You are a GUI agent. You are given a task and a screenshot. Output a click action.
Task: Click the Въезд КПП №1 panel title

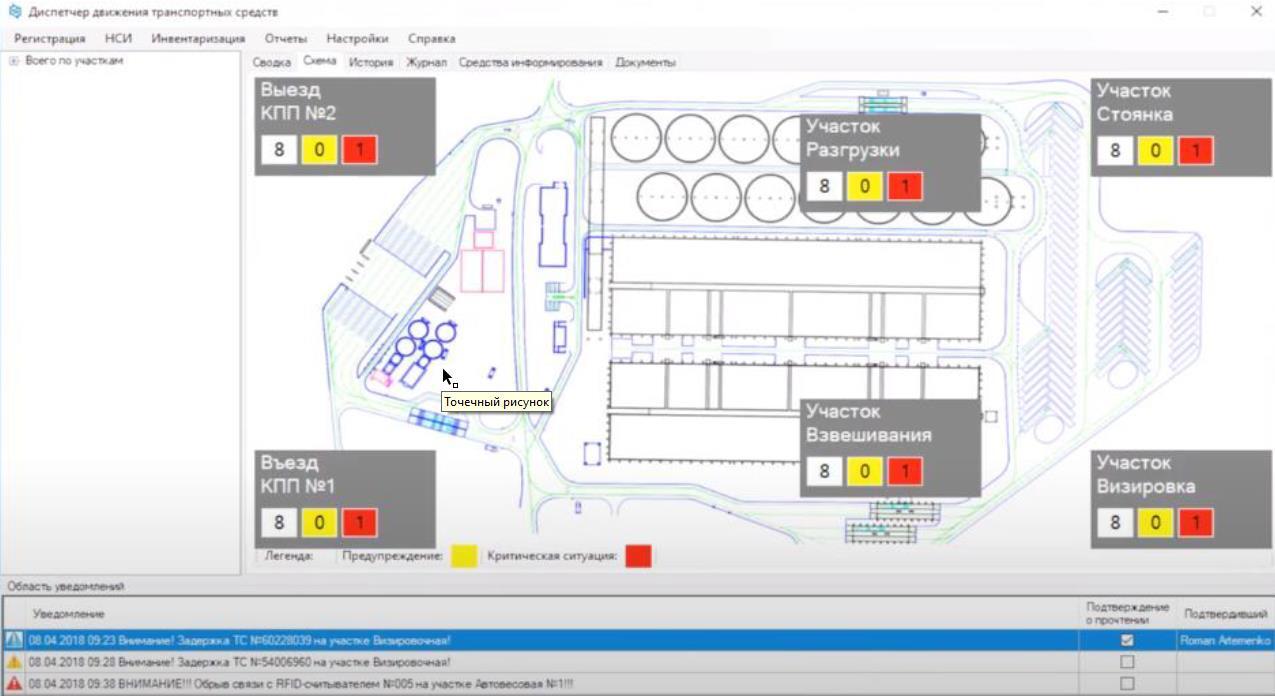click(x=298, y=474)
